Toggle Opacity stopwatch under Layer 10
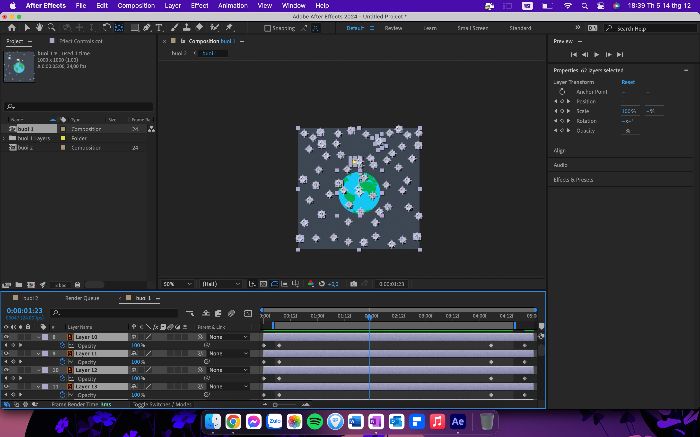Image resolution: width=700 pixels, height=437 pixels. [62, 345]
